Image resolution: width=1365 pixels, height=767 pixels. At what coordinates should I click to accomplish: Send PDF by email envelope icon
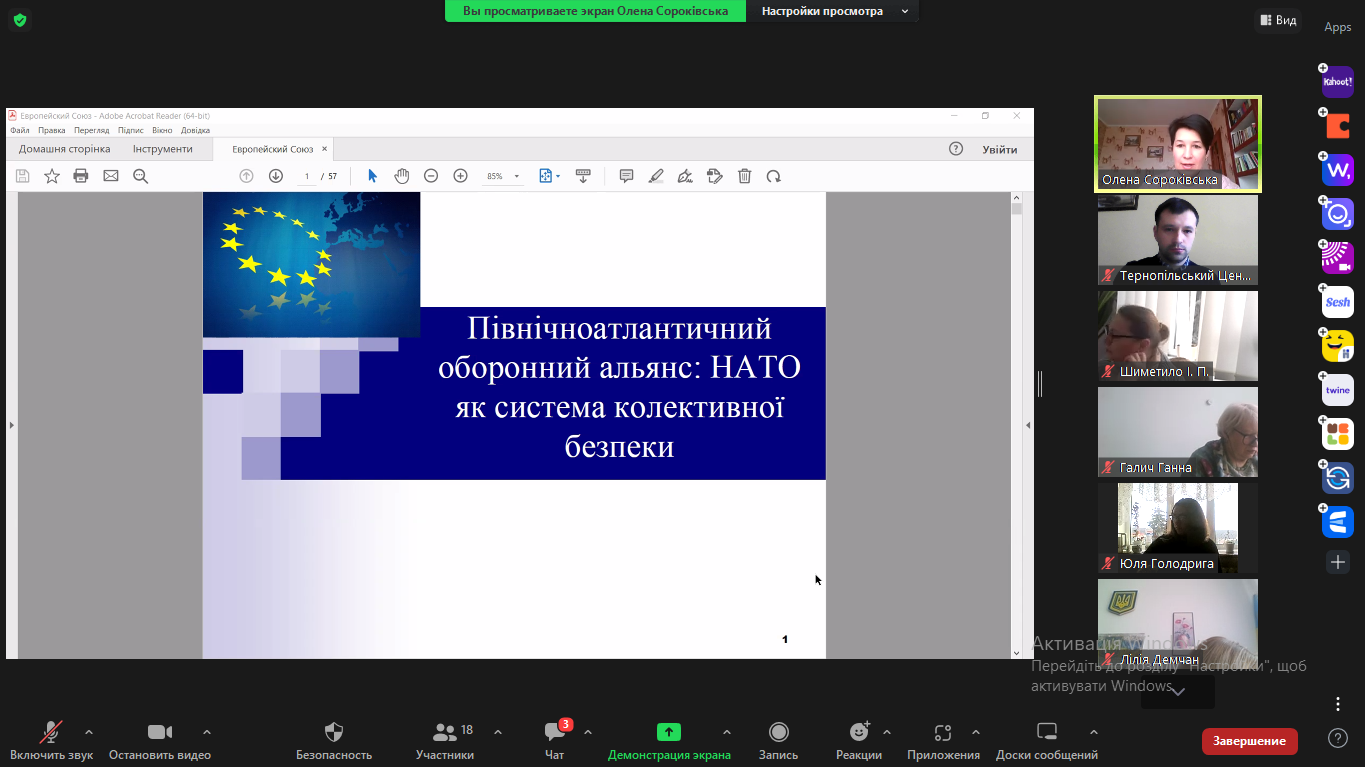pyautogui.click(x=111, y=176)
